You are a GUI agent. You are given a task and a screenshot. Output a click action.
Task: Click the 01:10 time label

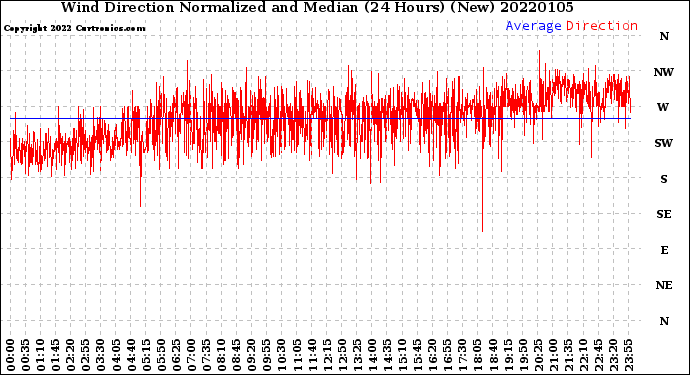[x=40, y=355]
